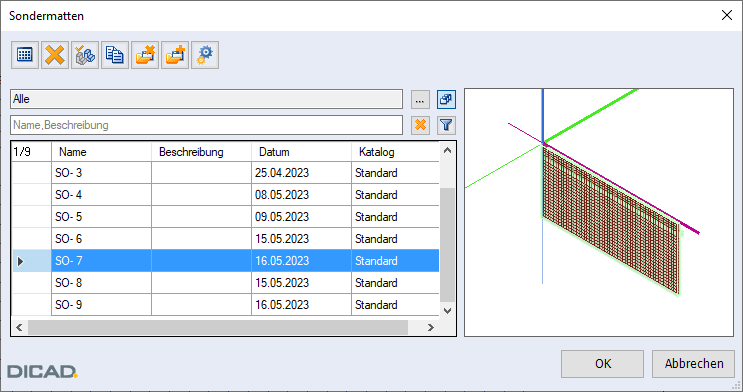Image resolution: width=743 pixels, height=392 pixels.
Task: Select the SO- 4 row
Action: click(x=226, y=195)
